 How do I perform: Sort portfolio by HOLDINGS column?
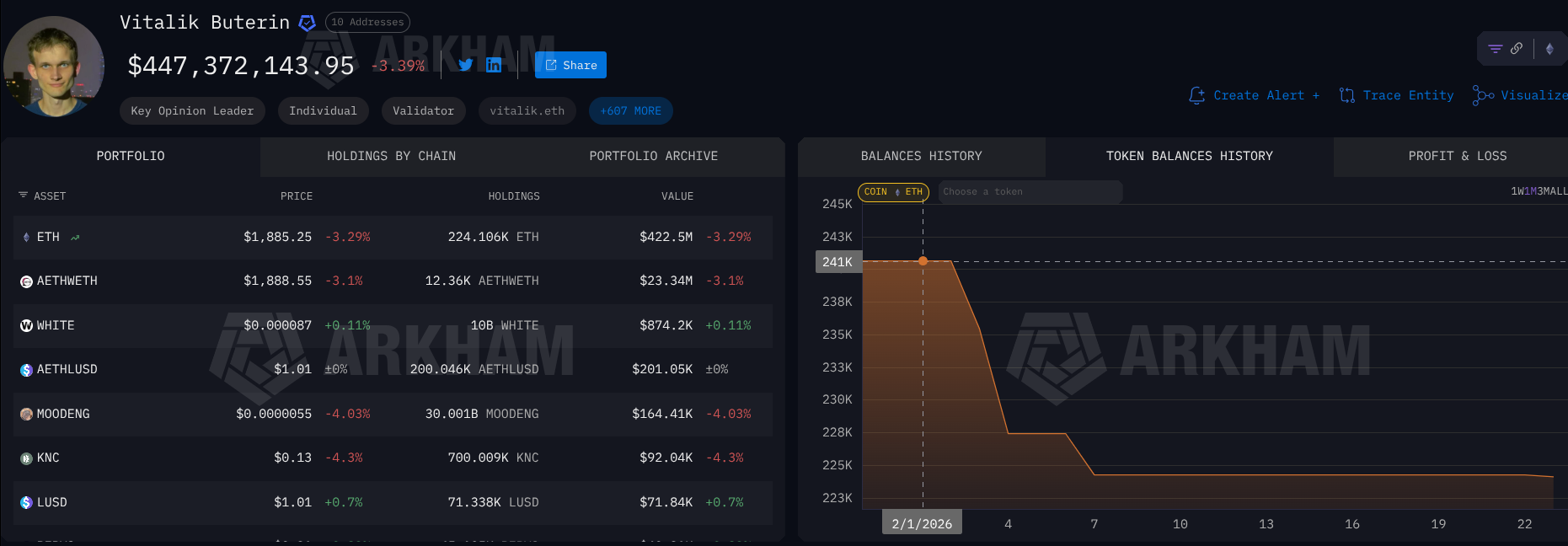(x=514, y=196)
